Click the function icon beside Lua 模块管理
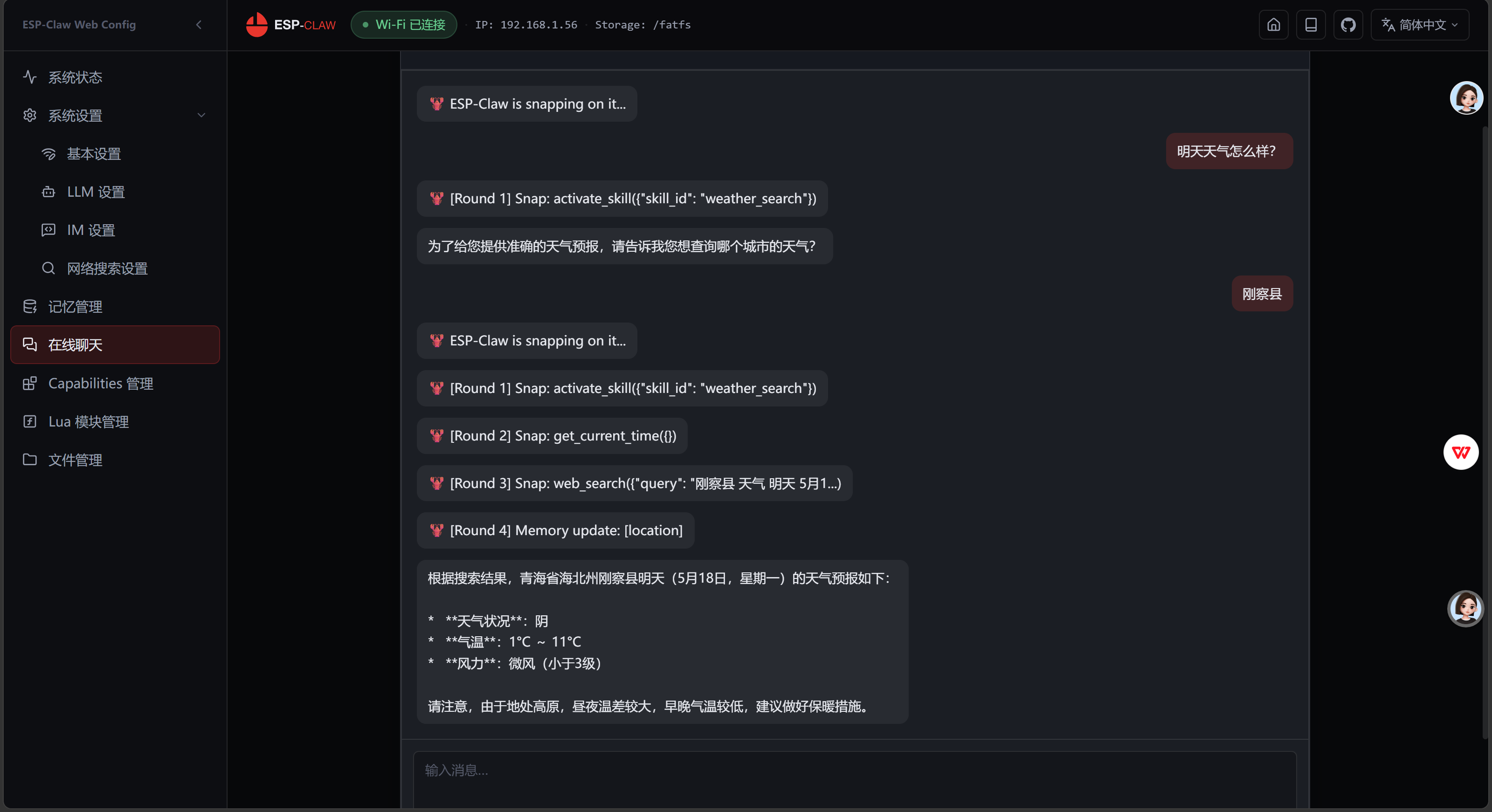The height and width of the screenshot is (812, 1492). 29,421
